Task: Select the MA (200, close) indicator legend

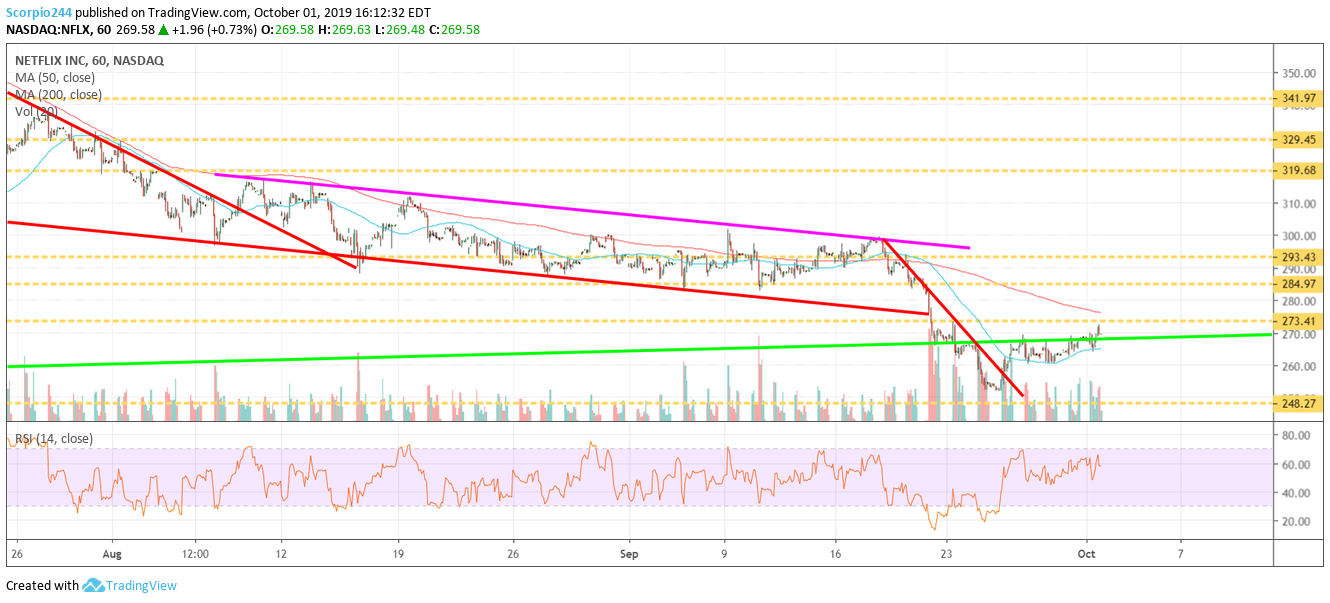Action: click(58, 94)
